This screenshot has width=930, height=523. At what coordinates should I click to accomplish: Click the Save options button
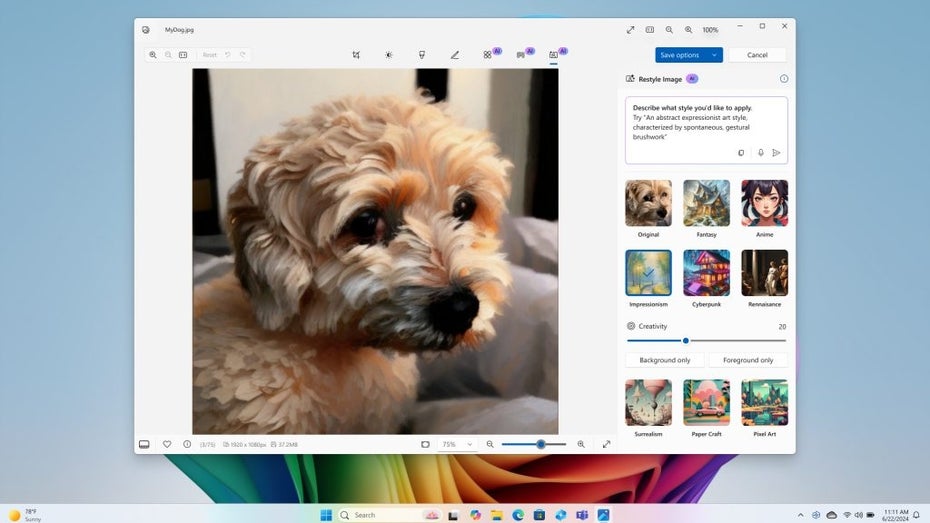tap(680, 55)
